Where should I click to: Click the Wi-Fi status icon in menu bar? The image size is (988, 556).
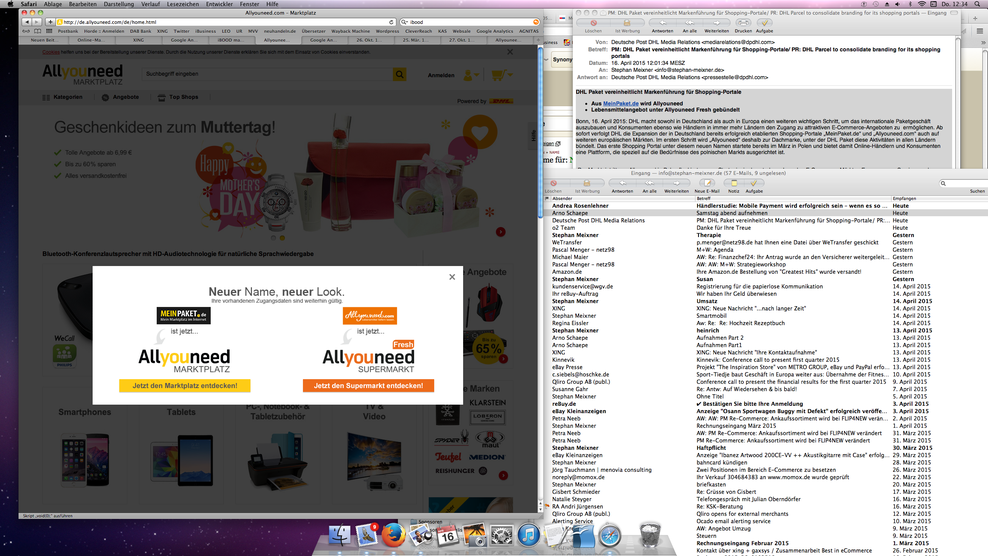coord(922,4)
